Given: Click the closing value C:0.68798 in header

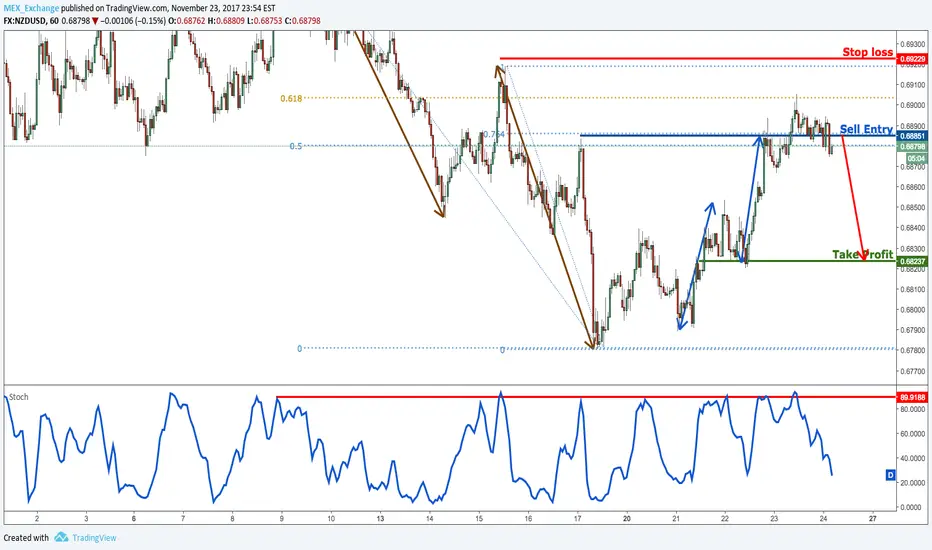Looking at the screenshot, I should pos(303,21).
